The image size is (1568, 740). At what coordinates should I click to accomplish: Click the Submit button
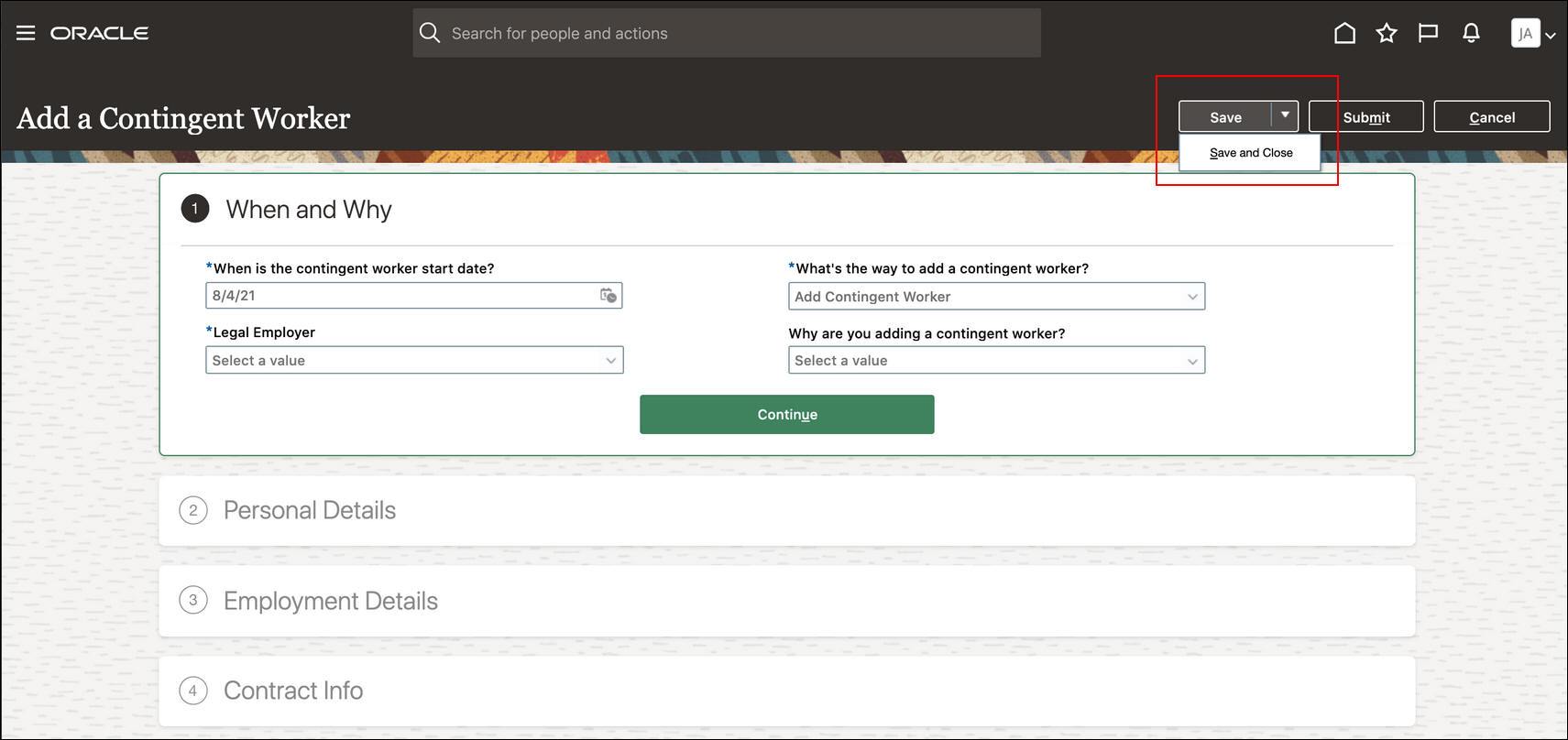click(x=1365, y=117)
